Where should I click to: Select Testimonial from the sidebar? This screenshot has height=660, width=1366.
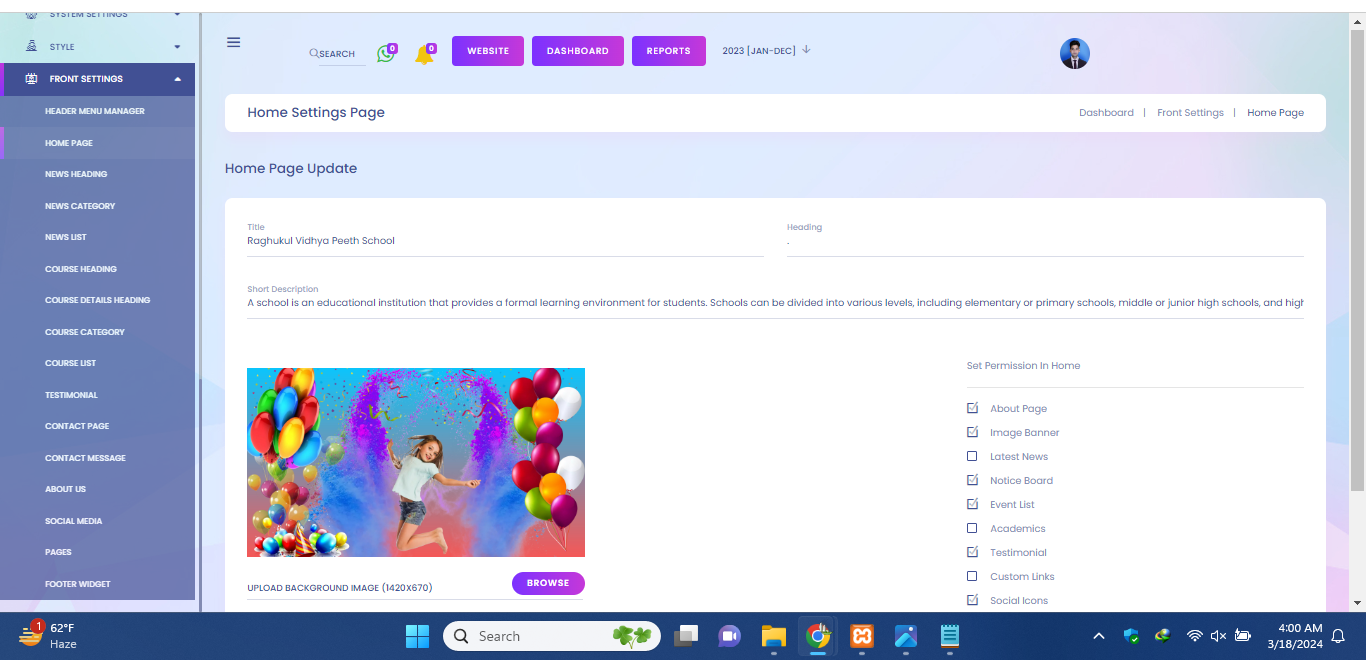click(x=71, y=395)
